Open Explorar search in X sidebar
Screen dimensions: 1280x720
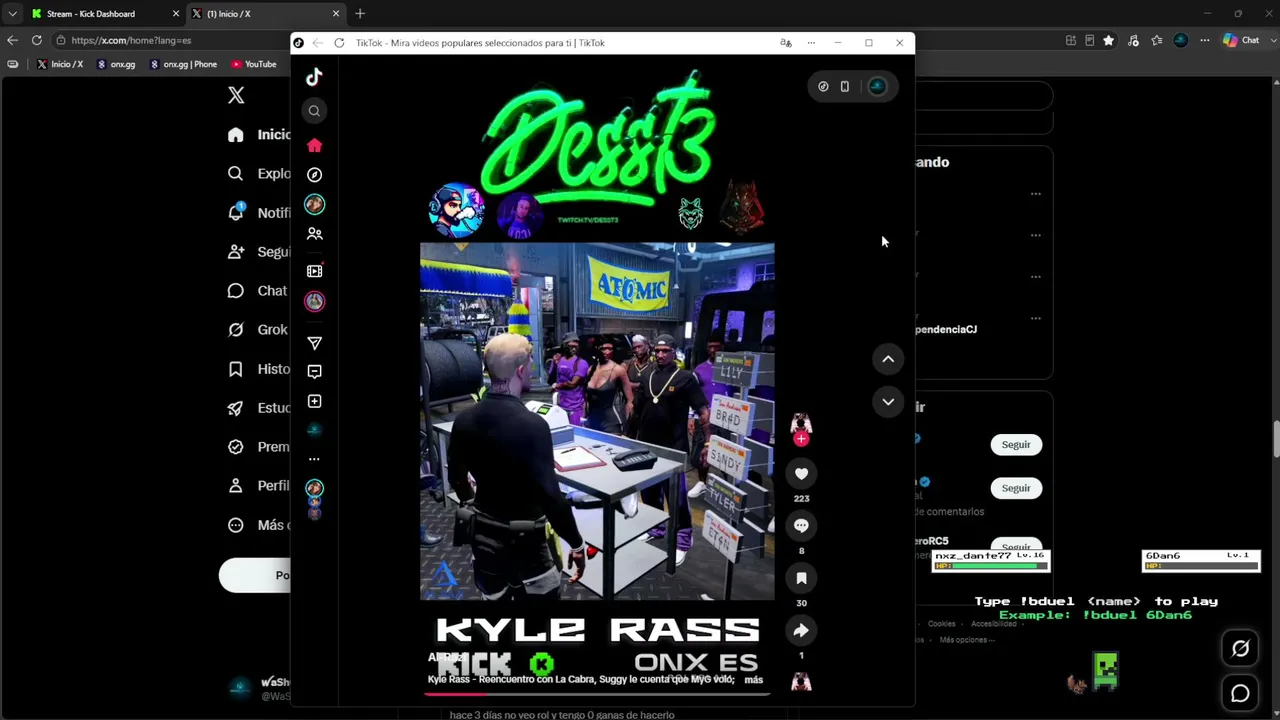point(259,174)
